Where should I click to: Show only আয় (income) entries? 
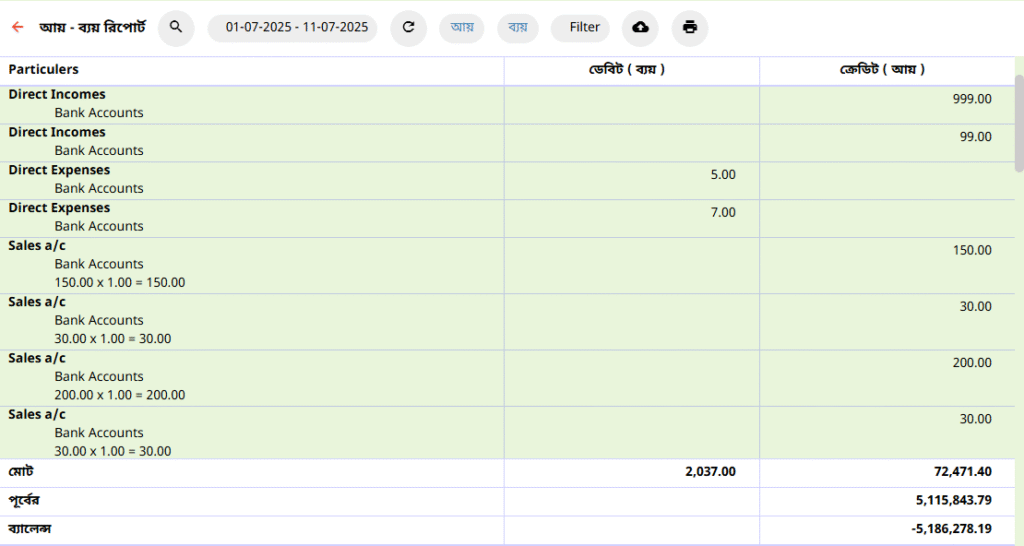click(x=462, y=27)
